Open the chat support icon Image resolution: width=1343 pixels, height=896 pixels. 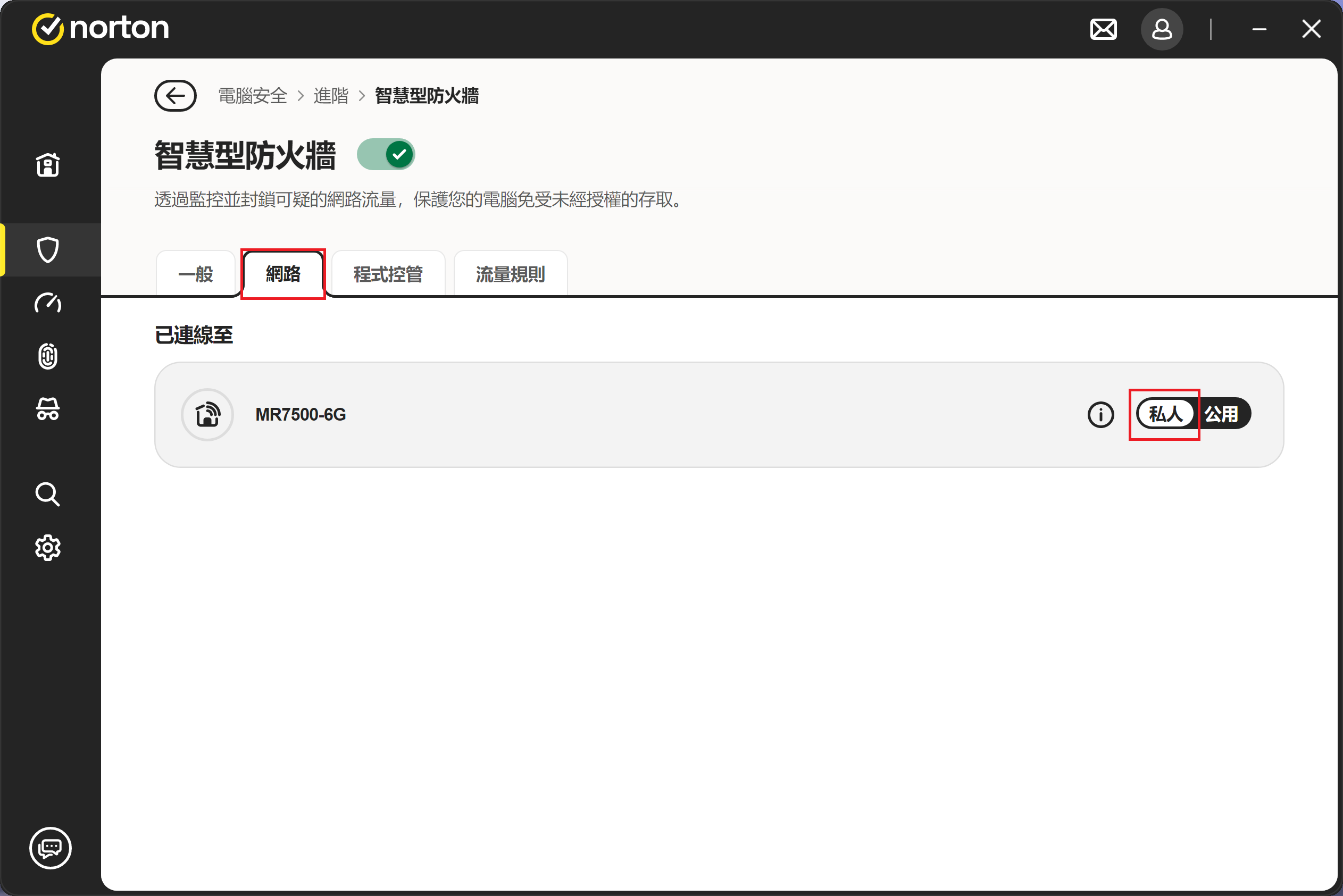(x=51, y=848)
